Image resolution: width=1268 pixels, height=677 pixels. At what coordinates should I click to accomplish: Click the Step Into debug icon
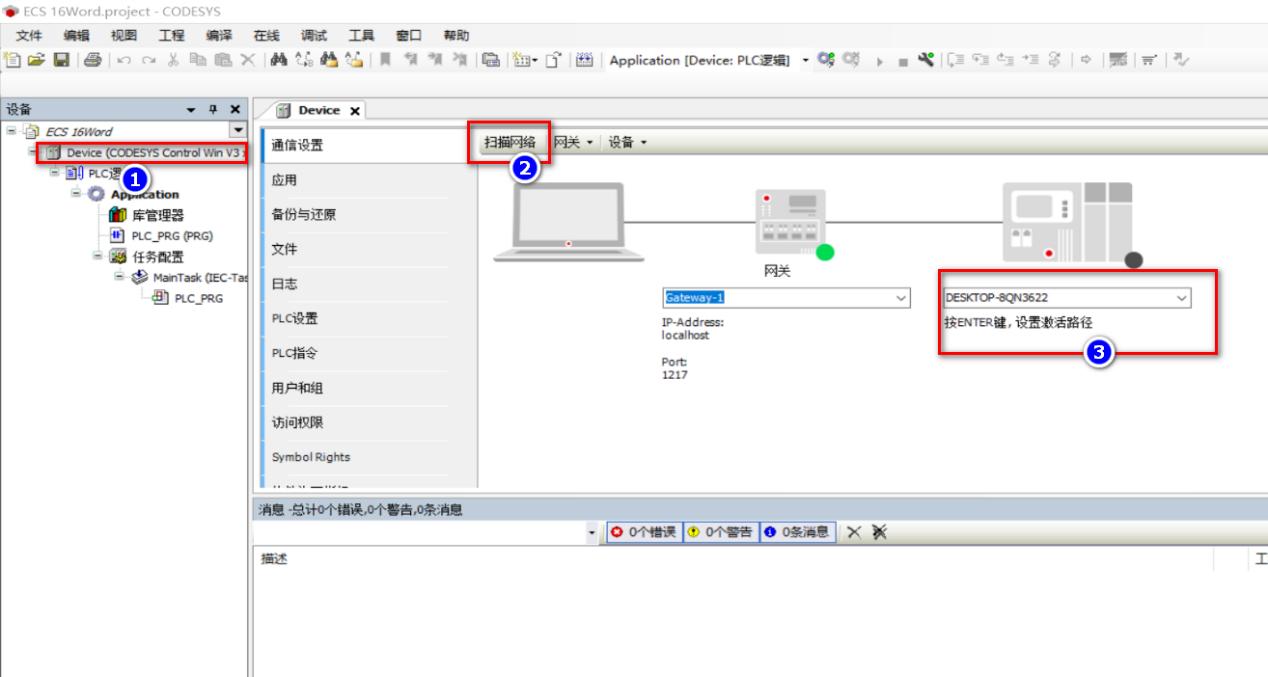[981, 60]
